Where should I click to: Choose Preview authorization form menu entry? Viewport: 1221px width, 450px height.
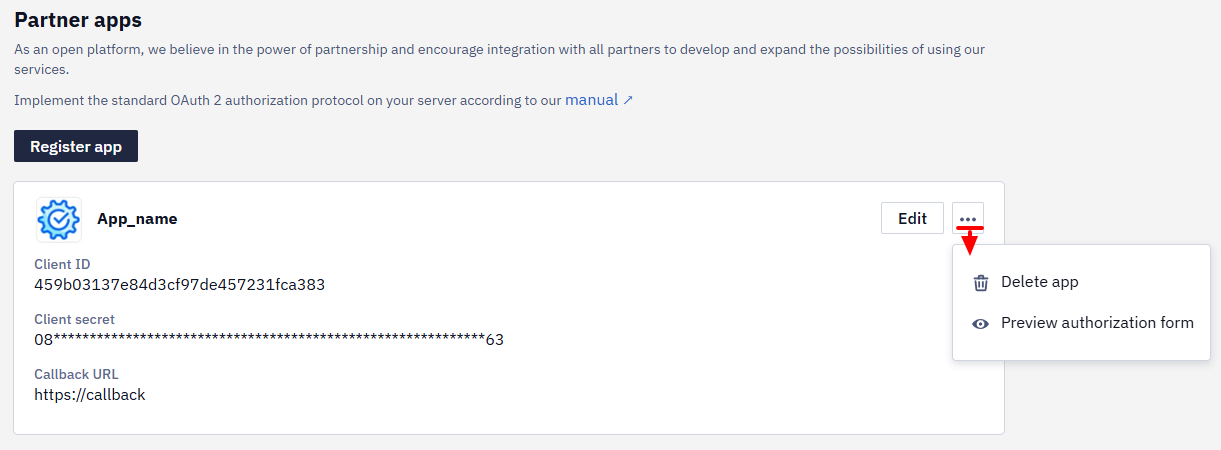pyautogui.click(x=1081, y=323)
